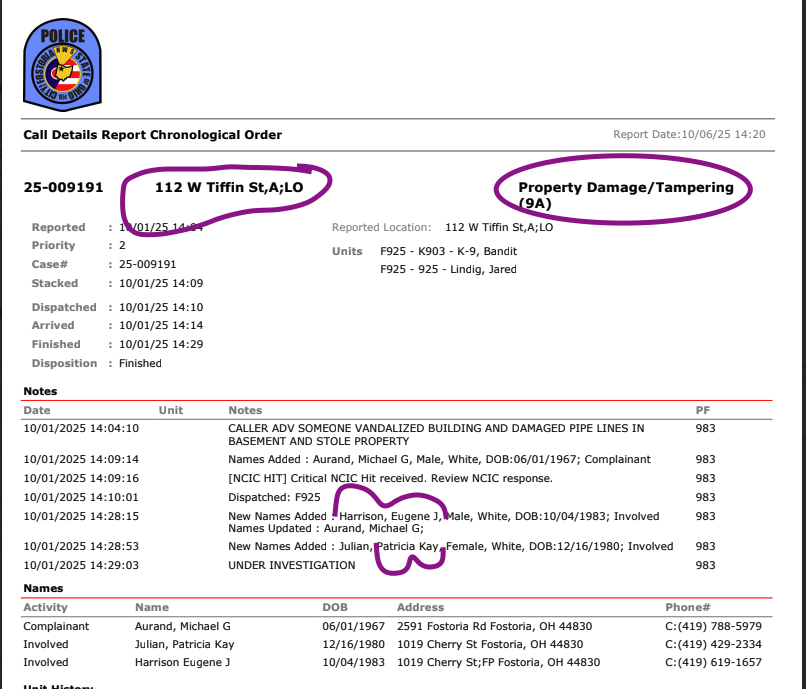
Task: Click the Arrived time 10/01/25 14:14
Action: point(161,325)
